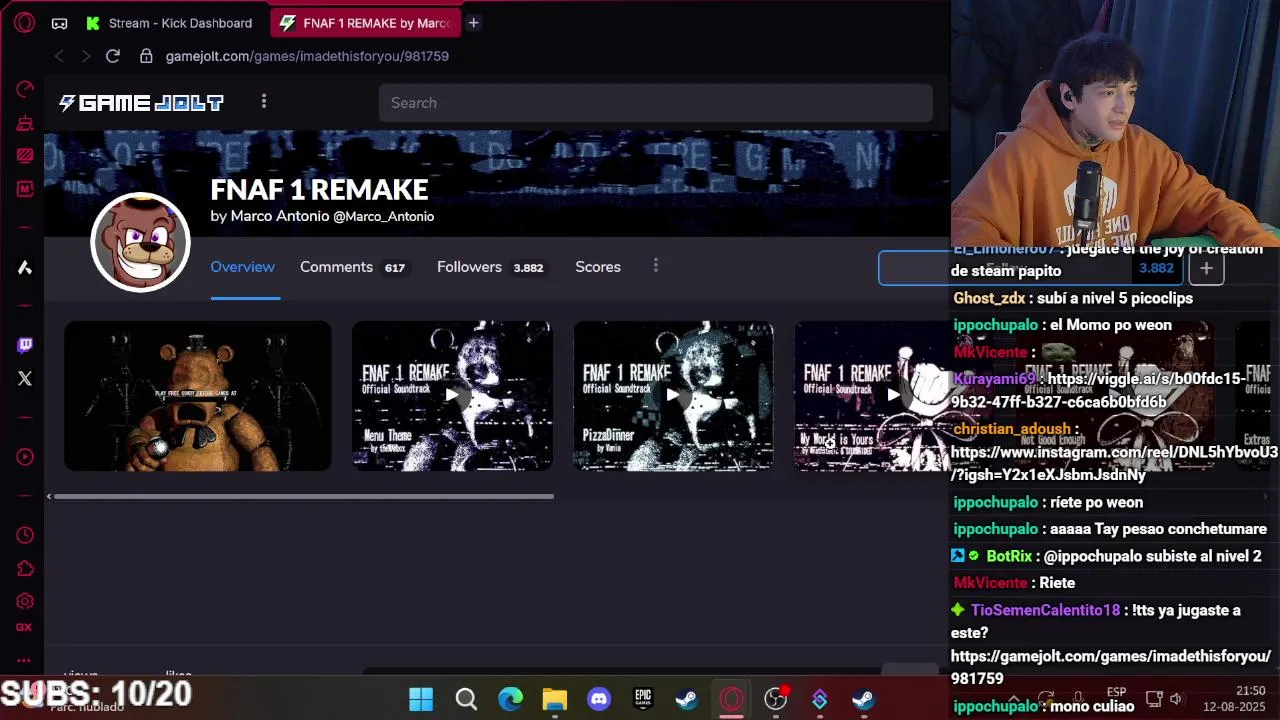
Task: Open the Scores tab
Action: (x=598, y=267)
